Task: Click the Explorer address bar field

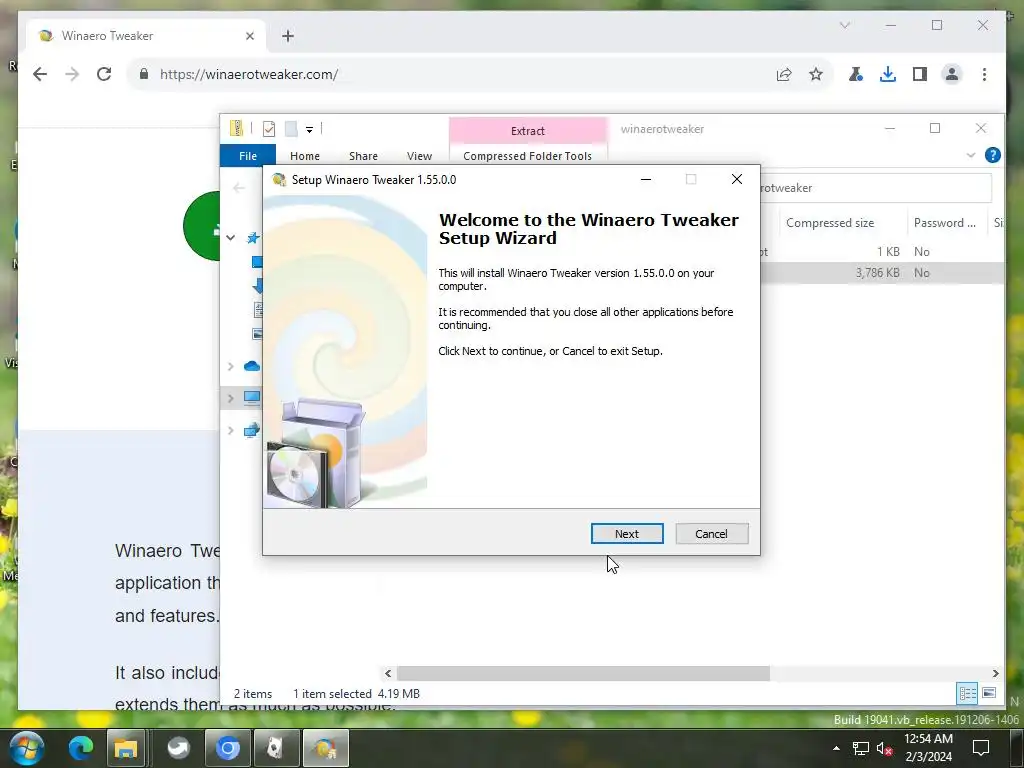Action: 875,188
